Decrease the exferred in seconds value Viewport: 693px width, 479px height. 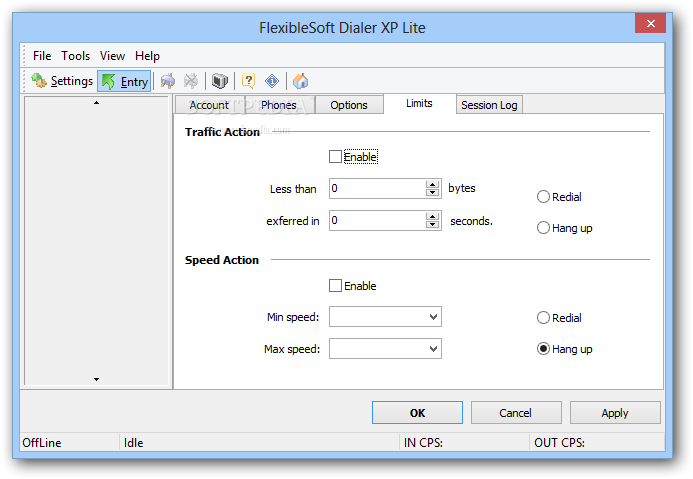(433, 225)
